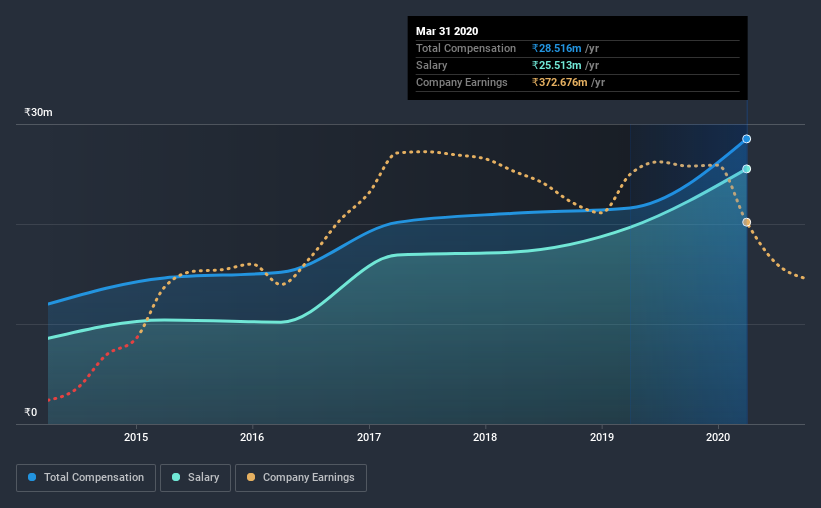Click the ₹28.516m total compensation value
Viewport: 821px width, 508px height.
(557, 48)
